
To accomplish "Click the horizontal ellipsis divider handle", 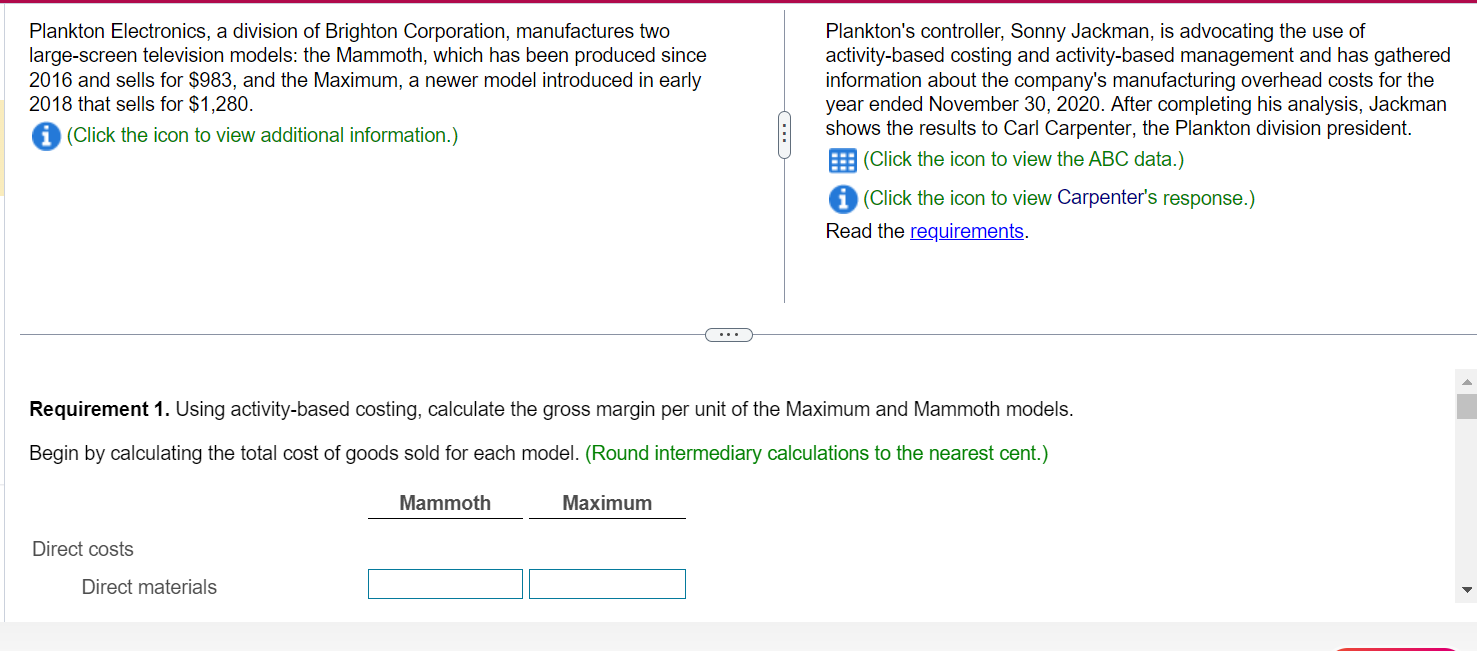I will click(728, 334).
